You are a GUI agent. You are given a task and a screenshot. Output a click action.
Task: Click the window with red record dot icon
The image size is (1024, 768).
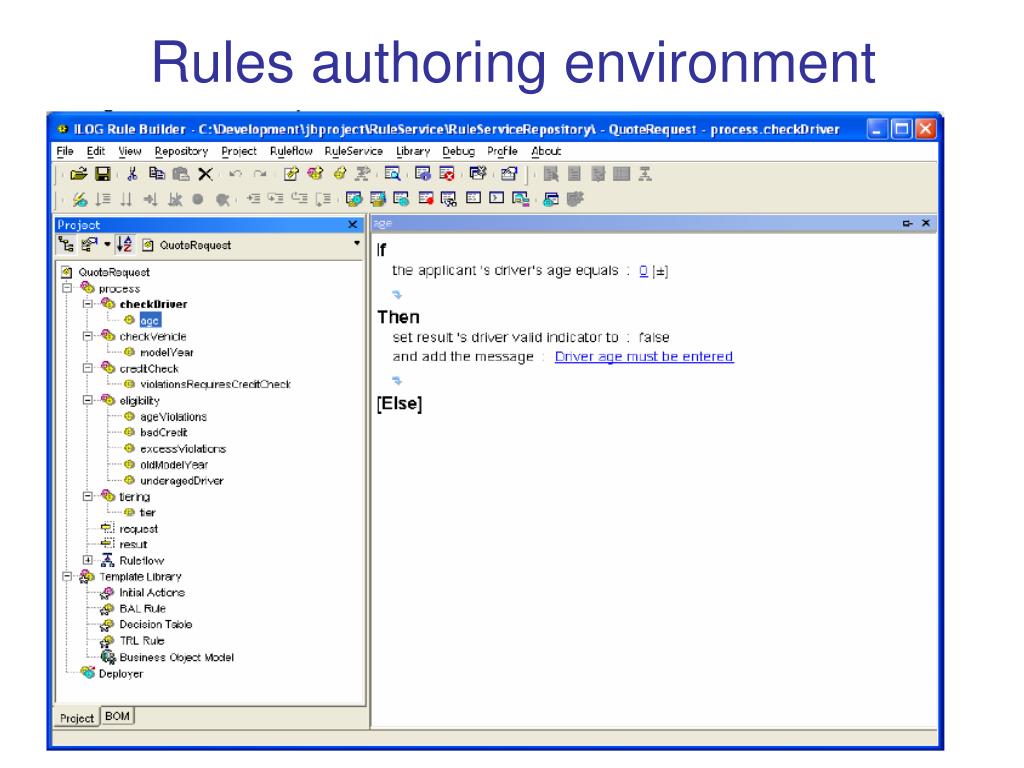click(426, 199)
